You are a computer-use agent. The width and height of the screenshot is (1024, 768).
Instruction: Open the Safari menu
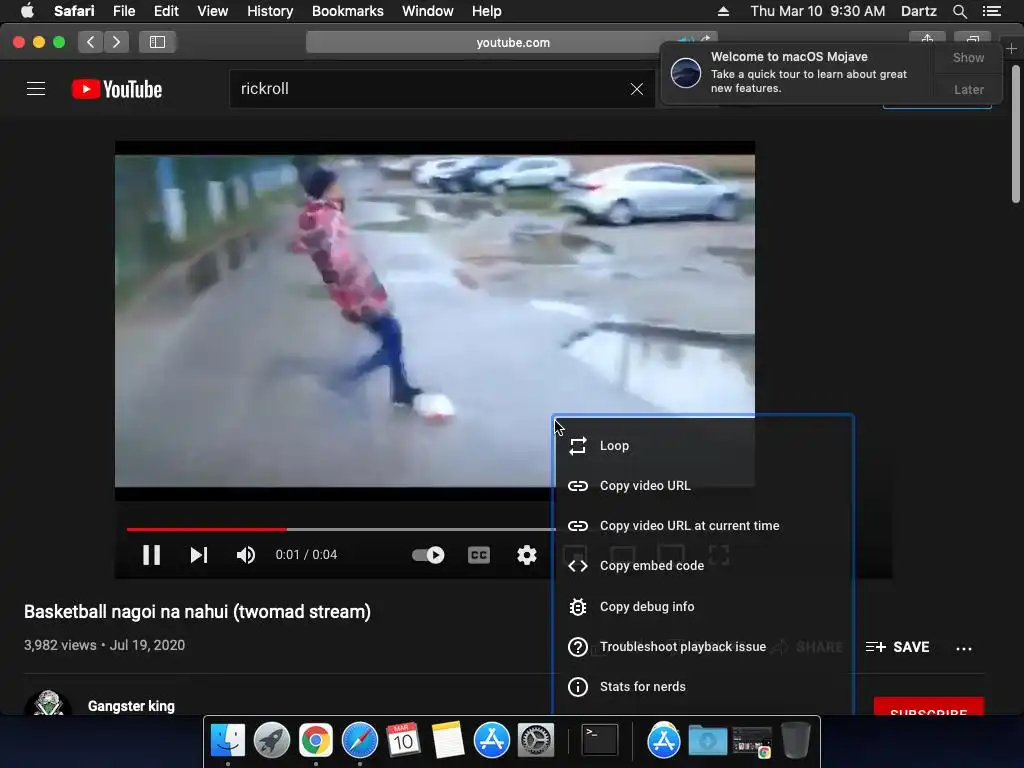point(74,11)
